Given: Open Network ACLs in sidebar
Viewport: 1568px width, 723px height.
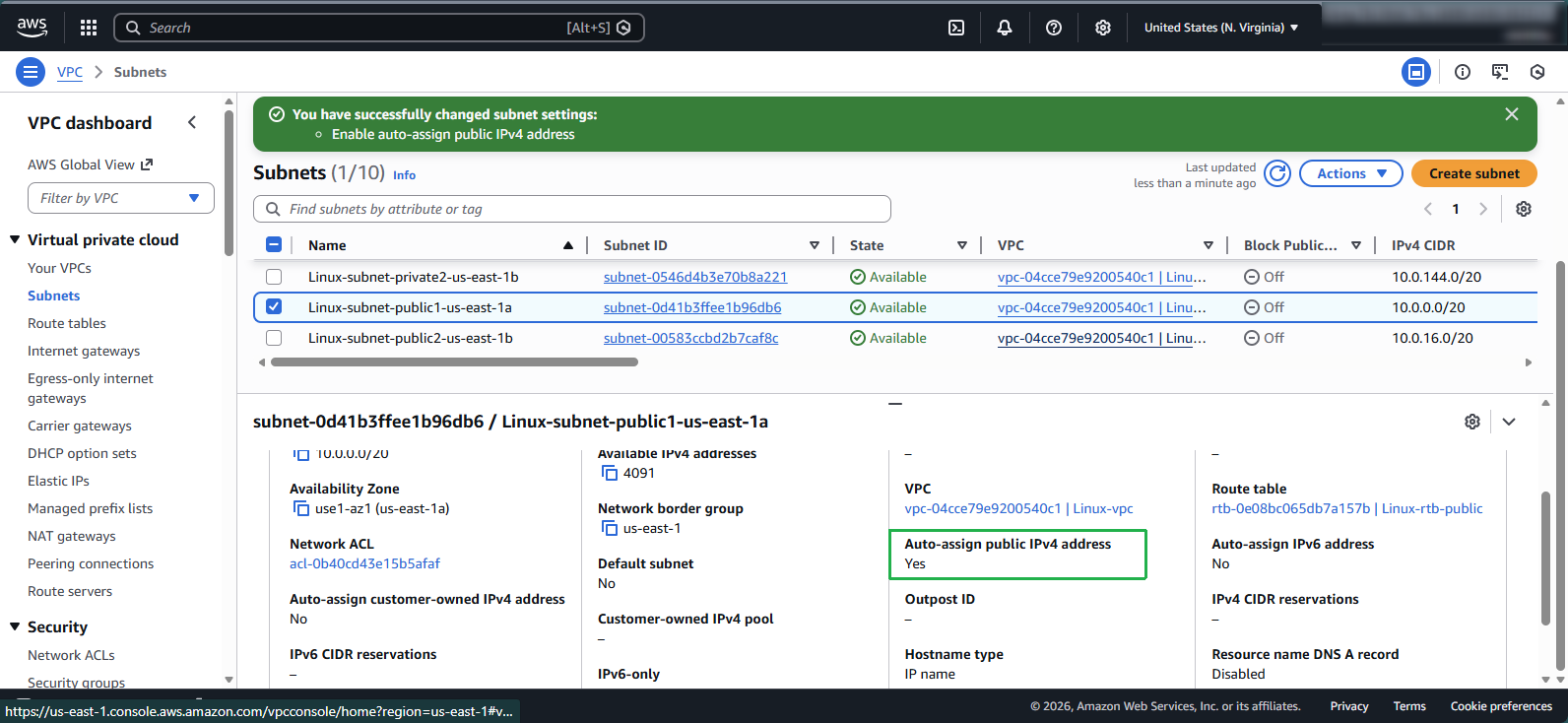Looking at the screenshot, I should coord(71,655).
